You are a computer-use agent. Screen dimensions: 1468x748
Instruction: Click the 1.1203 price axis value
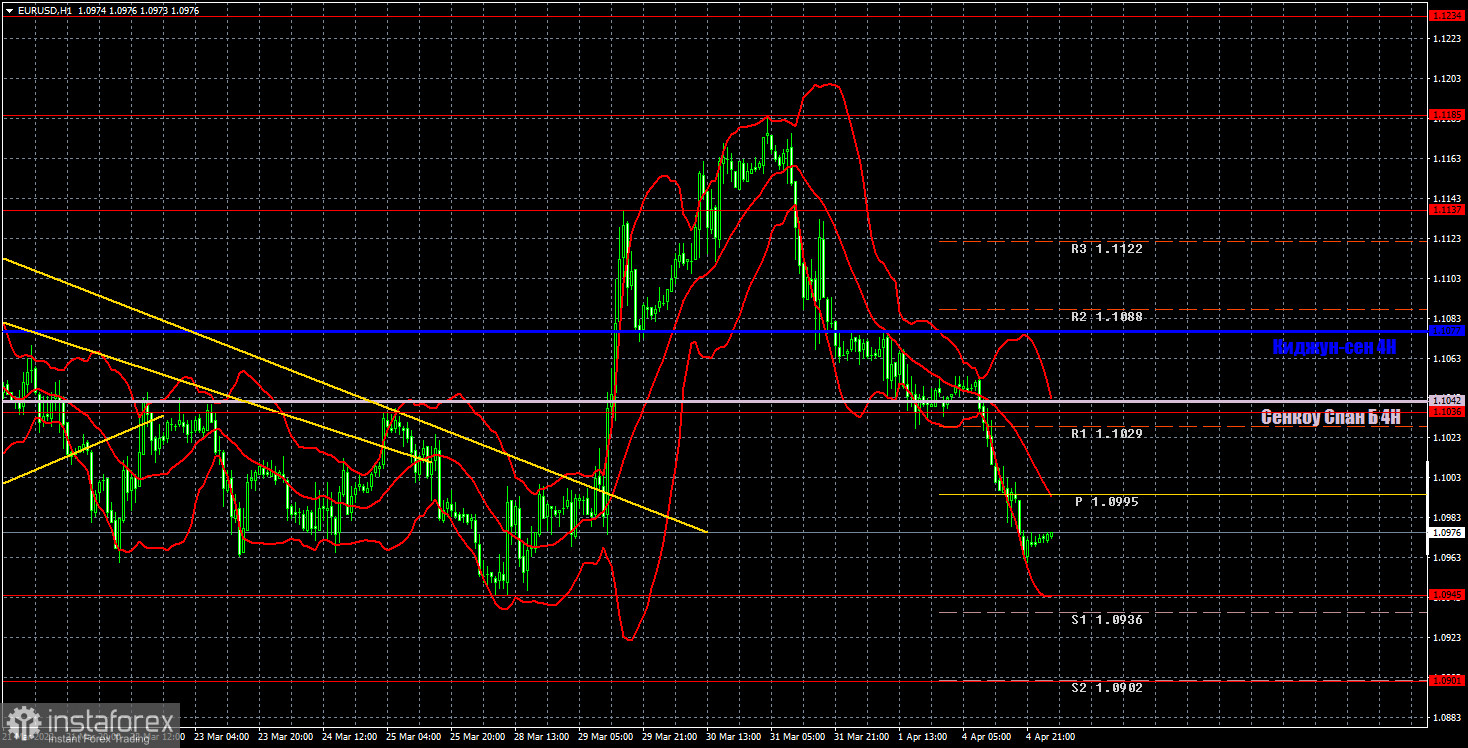click(1448, 78)
